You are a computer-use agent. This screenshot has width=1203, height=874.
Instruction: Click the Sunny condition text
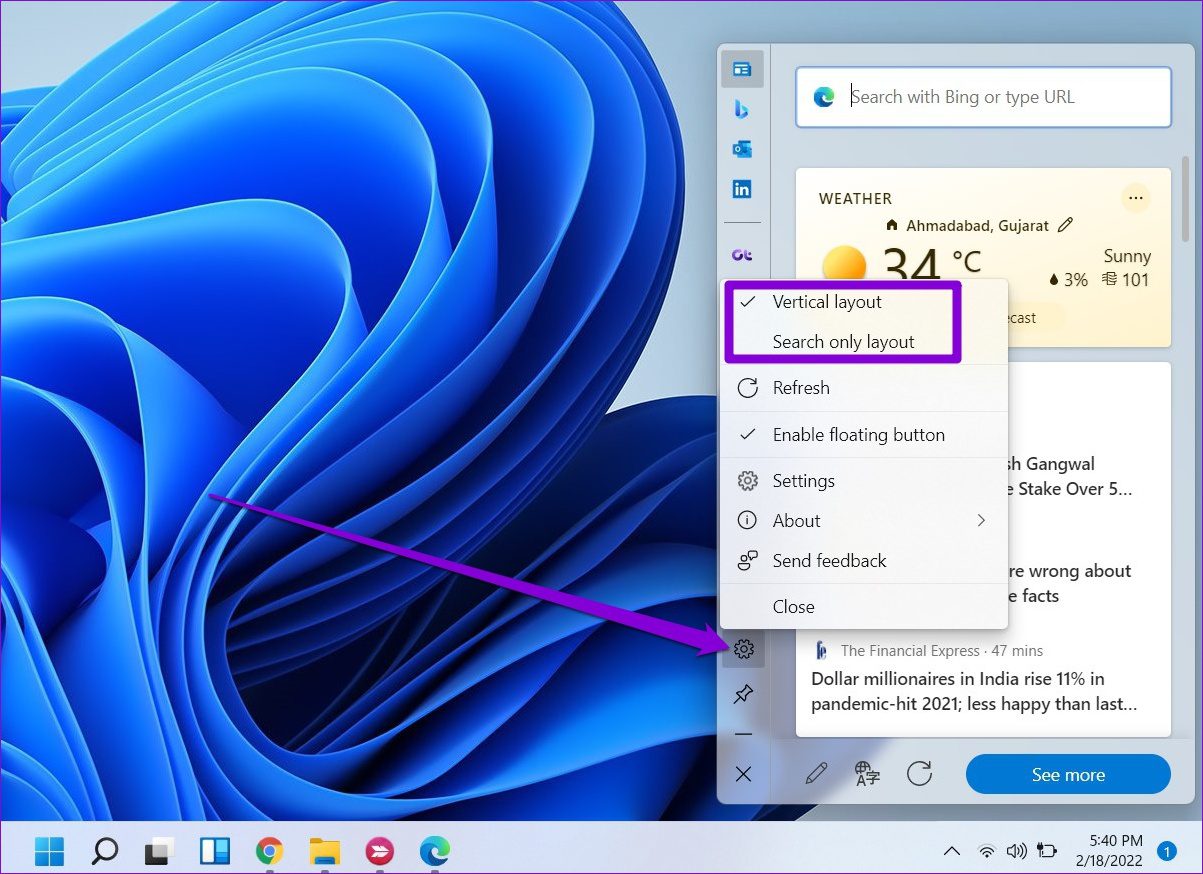(x=1127, y=256)
